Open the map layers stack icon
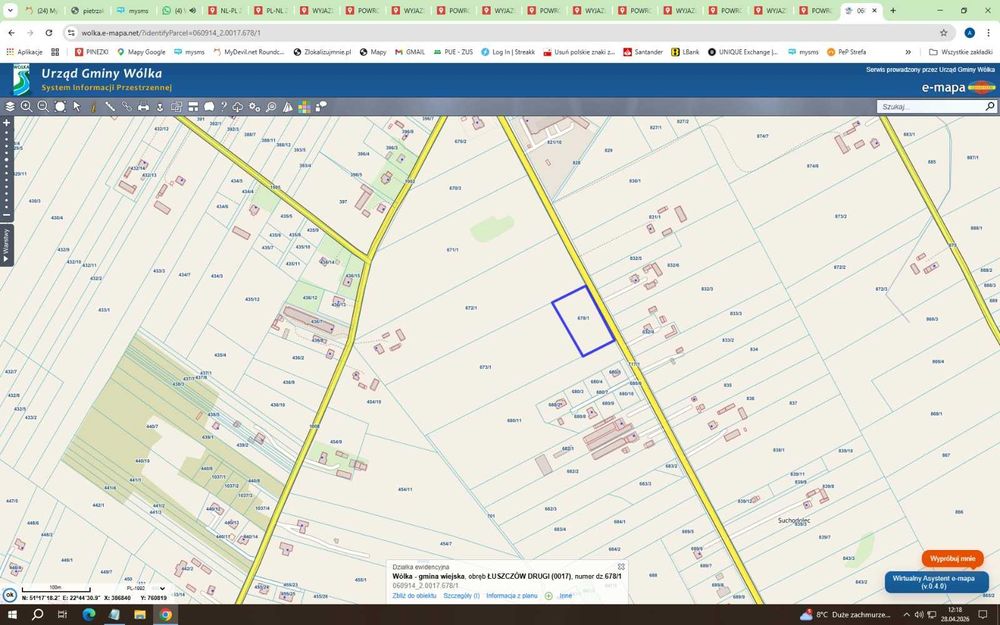 pyautogui.click(x=10, y=107)
